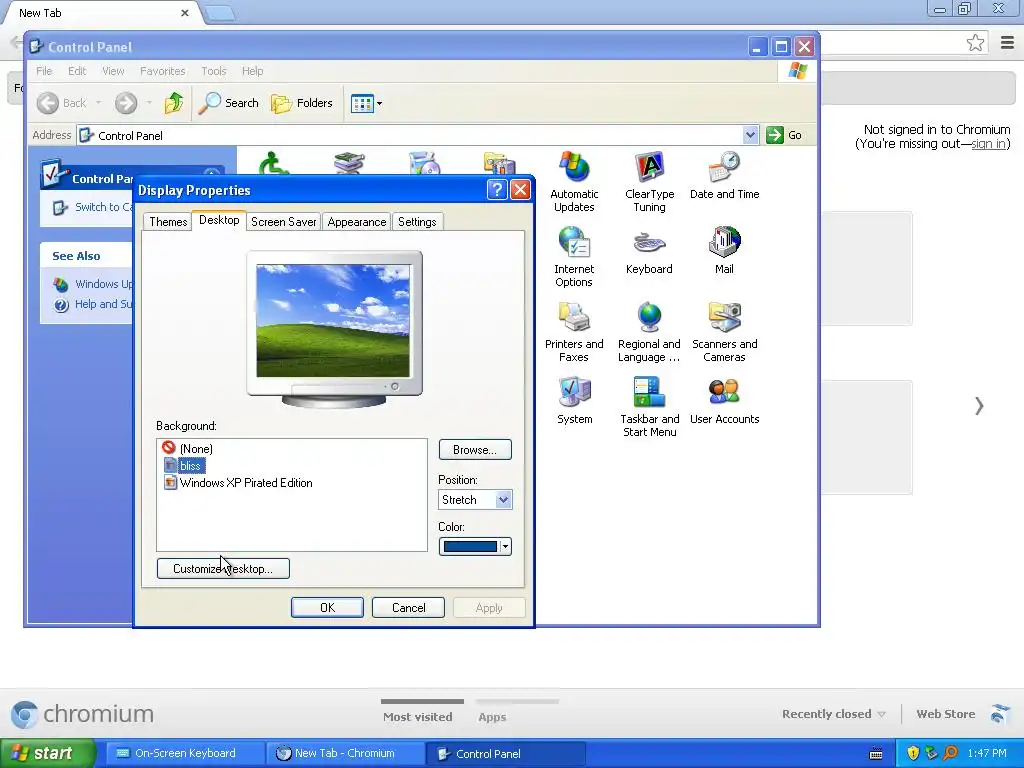Click the security shield tray icon

(913, 753)
